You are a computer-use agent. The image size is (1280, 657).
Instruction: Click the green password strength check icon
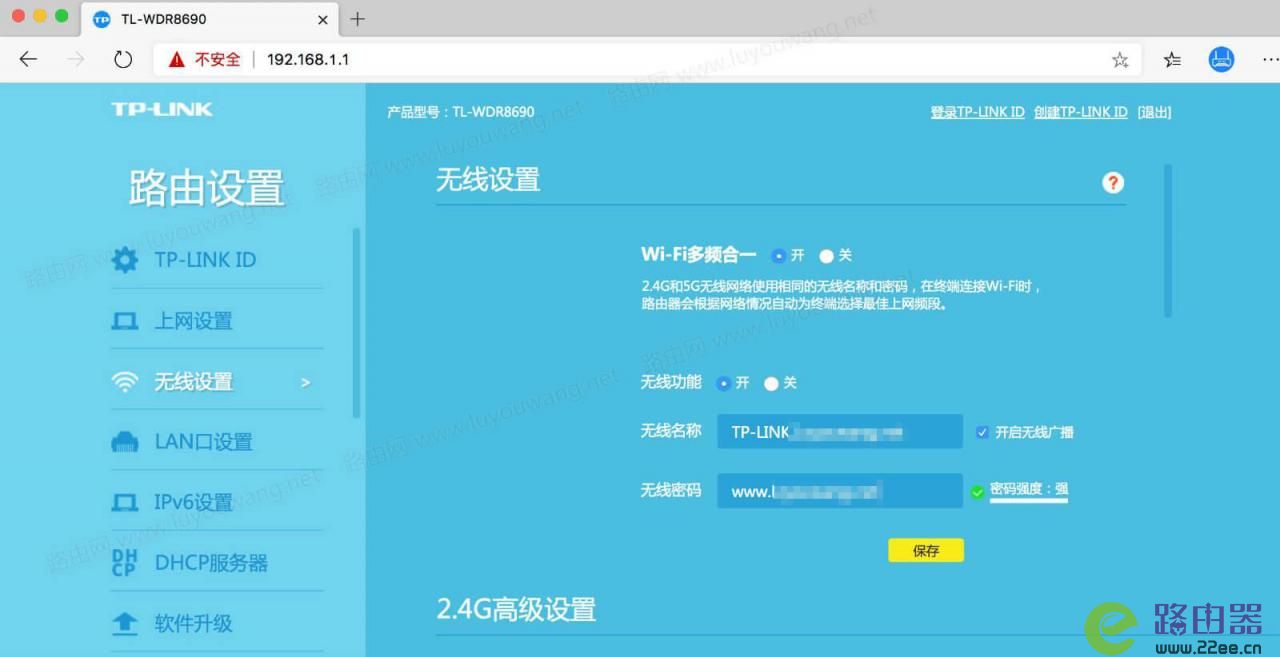coord(978,491)
